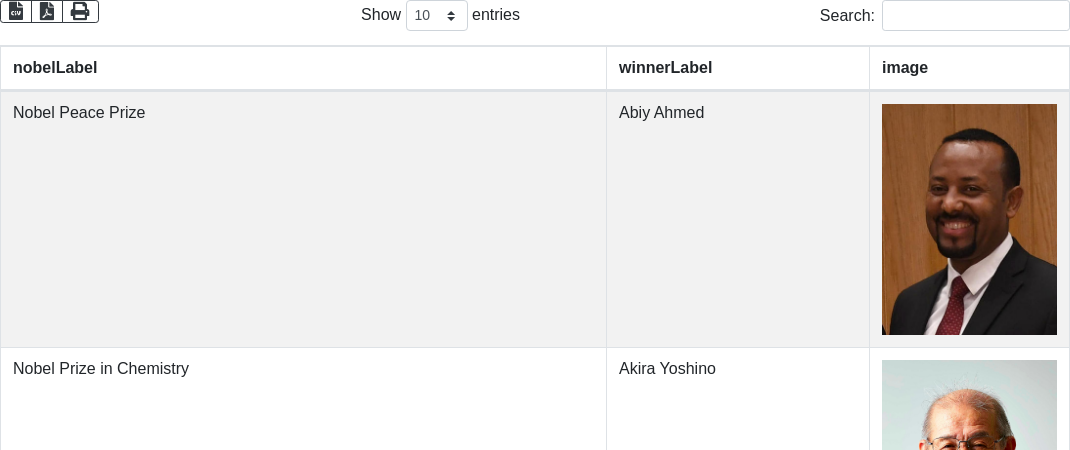
Task: Sort by image column header
Action: [905, 68]
